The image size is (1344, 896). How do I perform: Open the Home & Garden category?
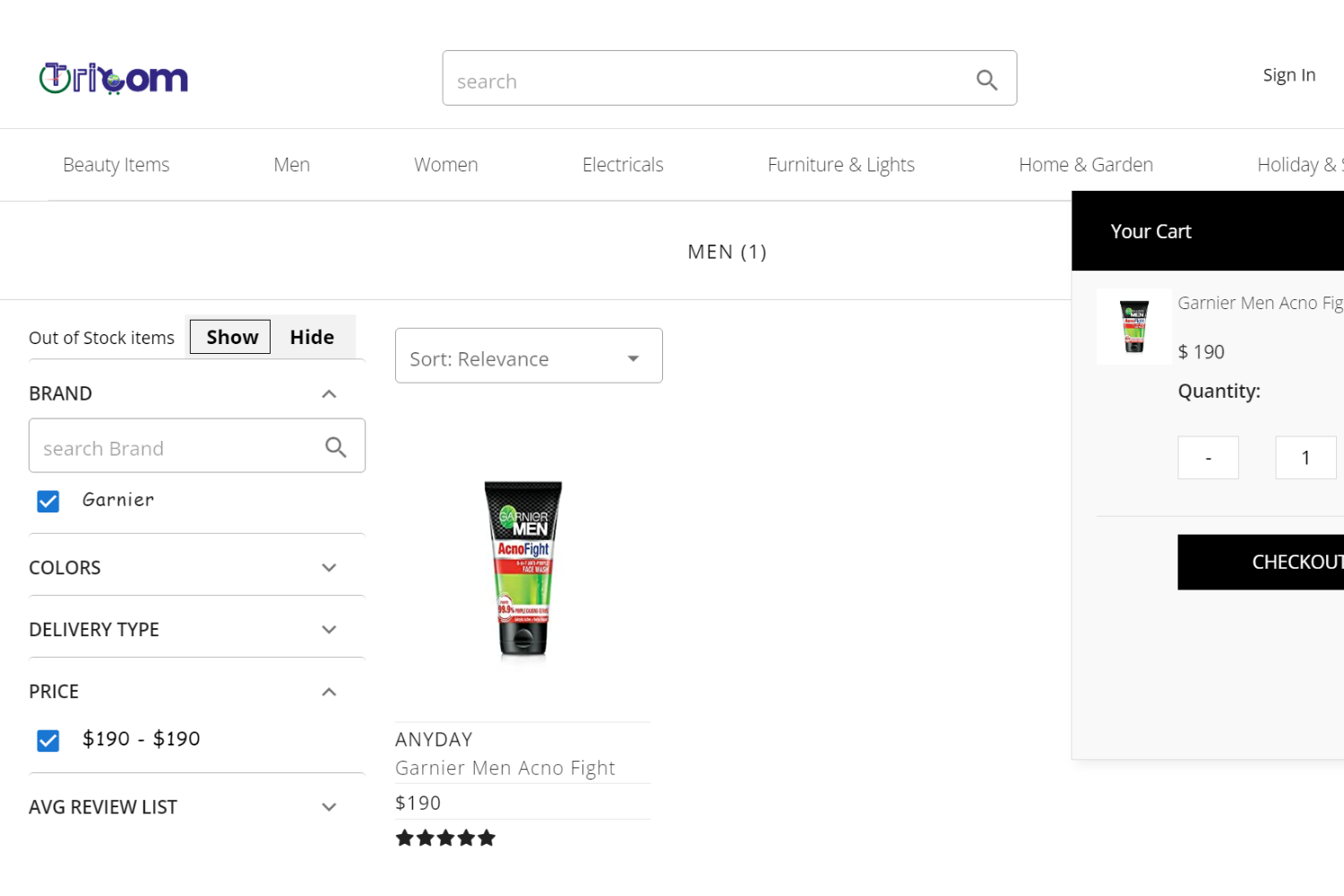(1086, 165)
